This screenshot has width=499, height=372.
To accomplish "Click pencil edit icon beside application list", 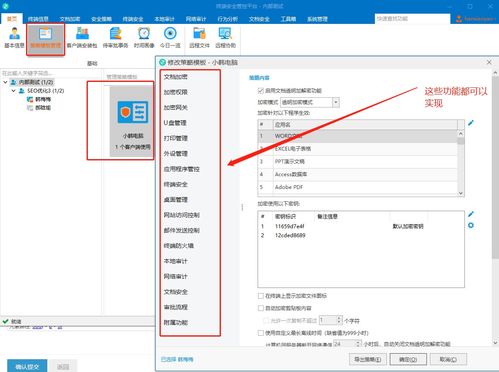I will click(471, 123).
